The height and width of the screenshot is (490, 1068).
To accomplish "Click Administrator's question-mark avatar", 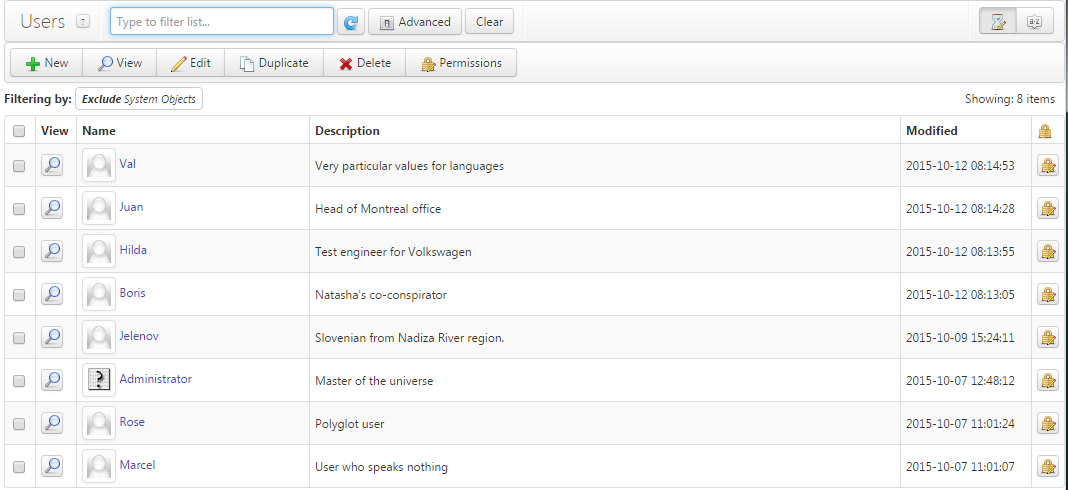I will pyautogui.click(x=99, y=380).
